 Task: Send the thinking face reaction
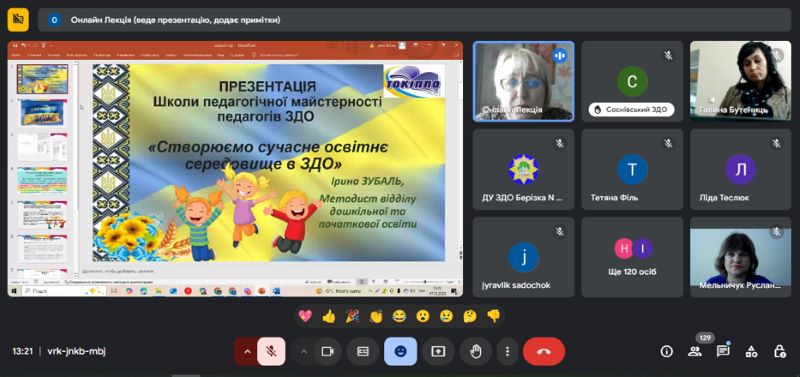pos(470,316)
